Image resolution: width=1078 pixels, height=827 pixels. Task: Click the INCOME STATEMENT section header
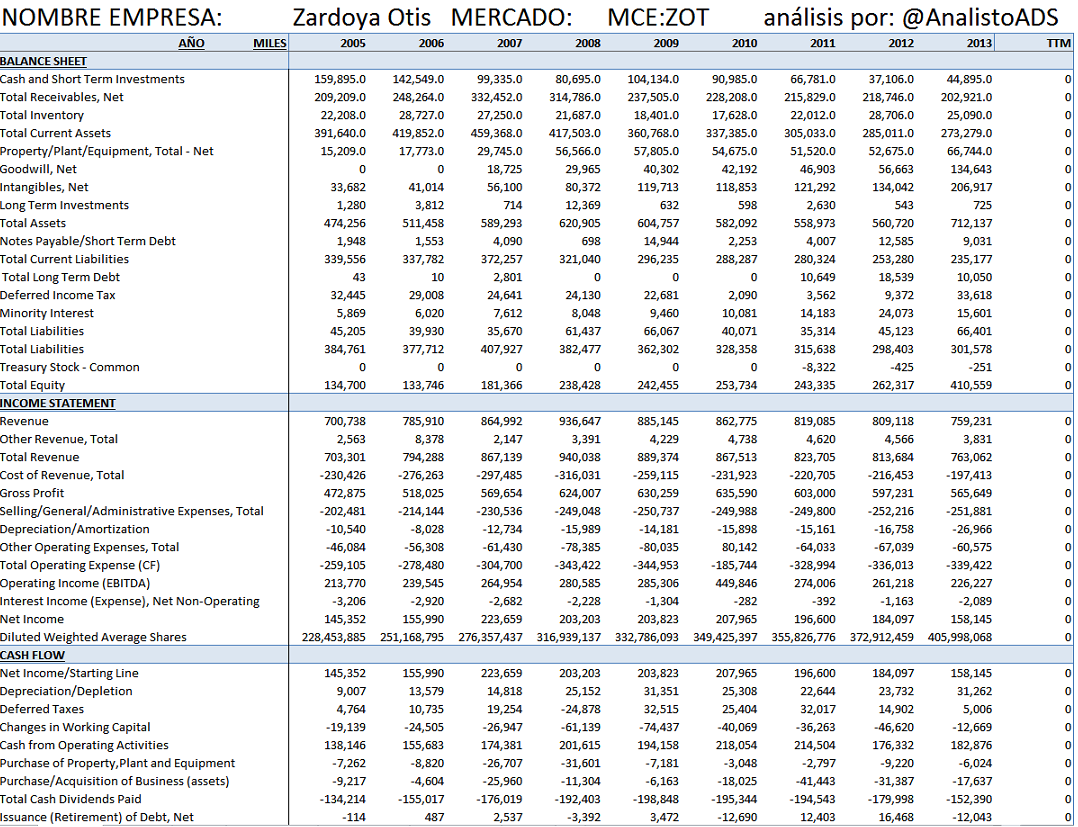pyautogui.click(x=58, y=403)
